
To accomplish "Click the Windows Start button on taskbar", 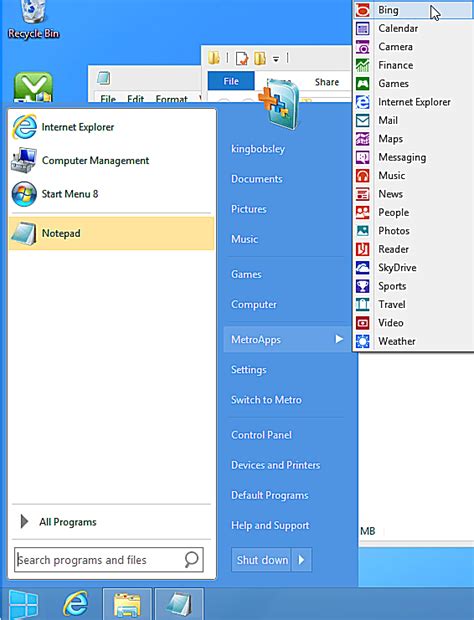I will (x=24, y=605).
